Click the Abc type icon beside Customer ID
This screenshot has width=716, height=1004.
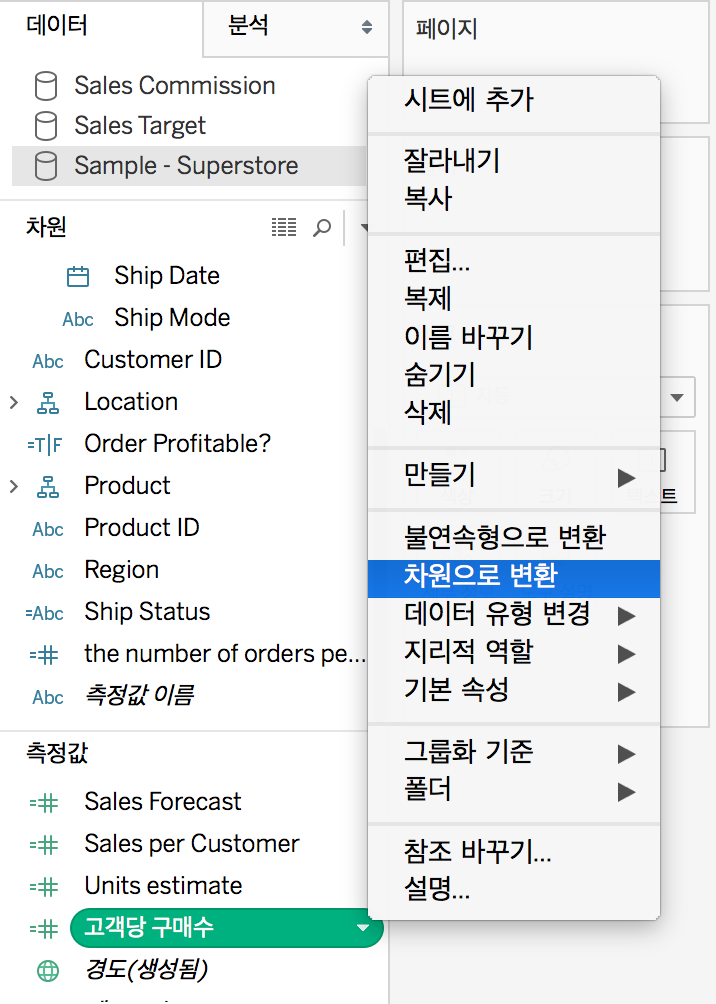click(48, 361)
